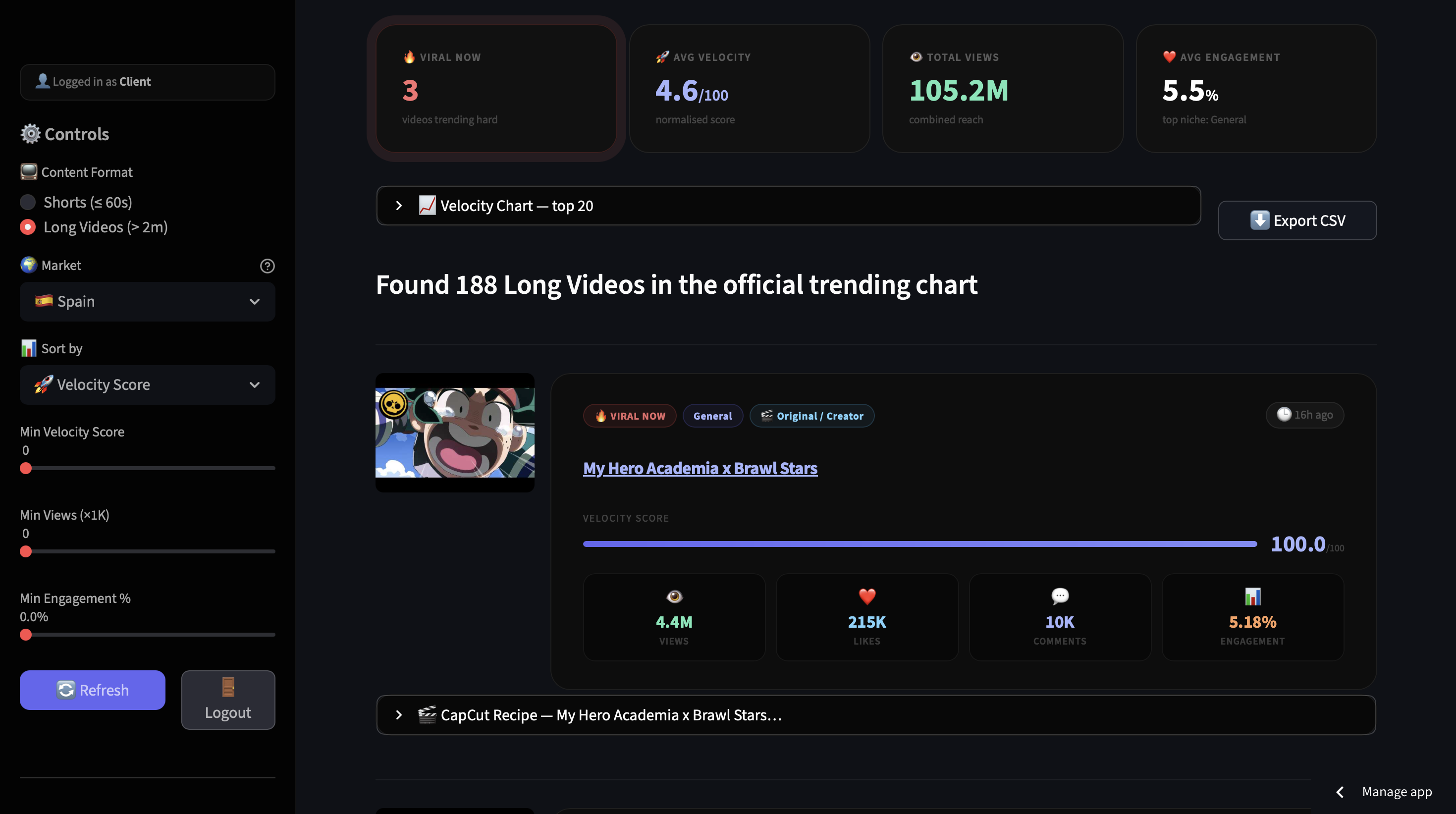Click the heart icon above 215K likes
This screenshot has height=814, width=1456.
click(866, 597)
